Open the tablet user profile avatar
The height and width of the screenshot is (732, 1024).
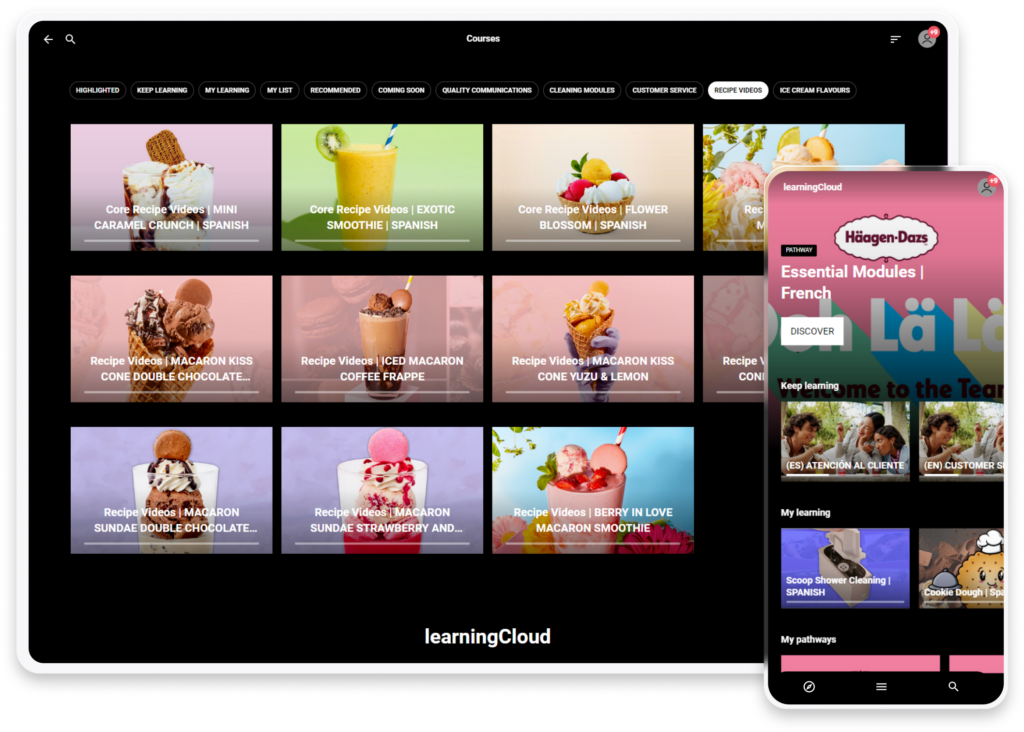(x=927, y=39)
